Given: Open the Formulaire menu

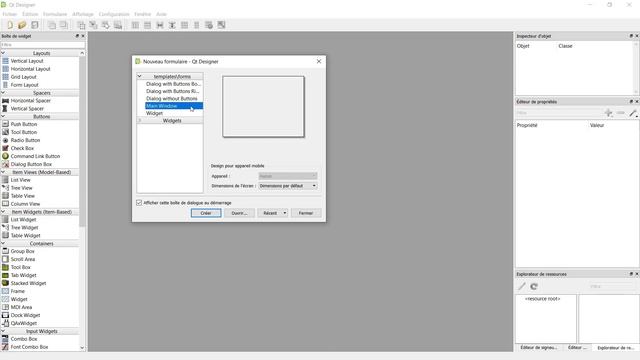Looking at the screenshot, I should (55, 14).
